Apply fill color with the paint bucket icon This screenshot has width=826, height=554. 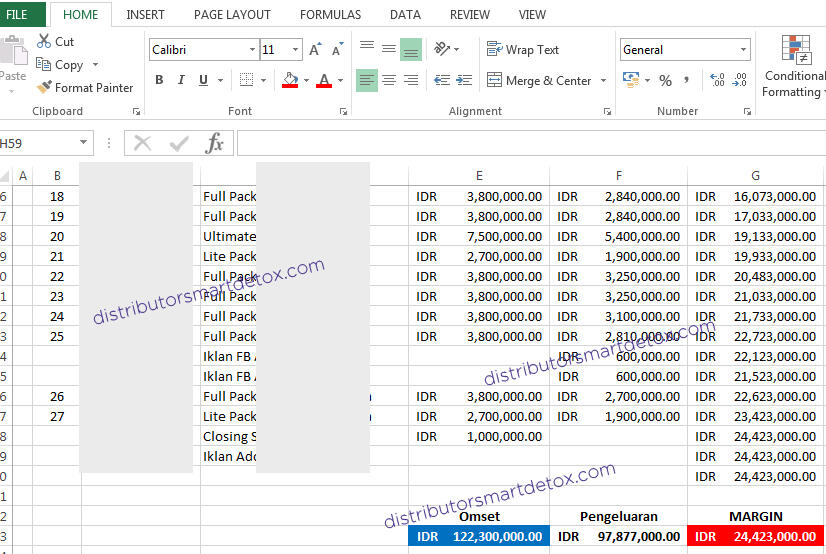click(x=290, y=80)
